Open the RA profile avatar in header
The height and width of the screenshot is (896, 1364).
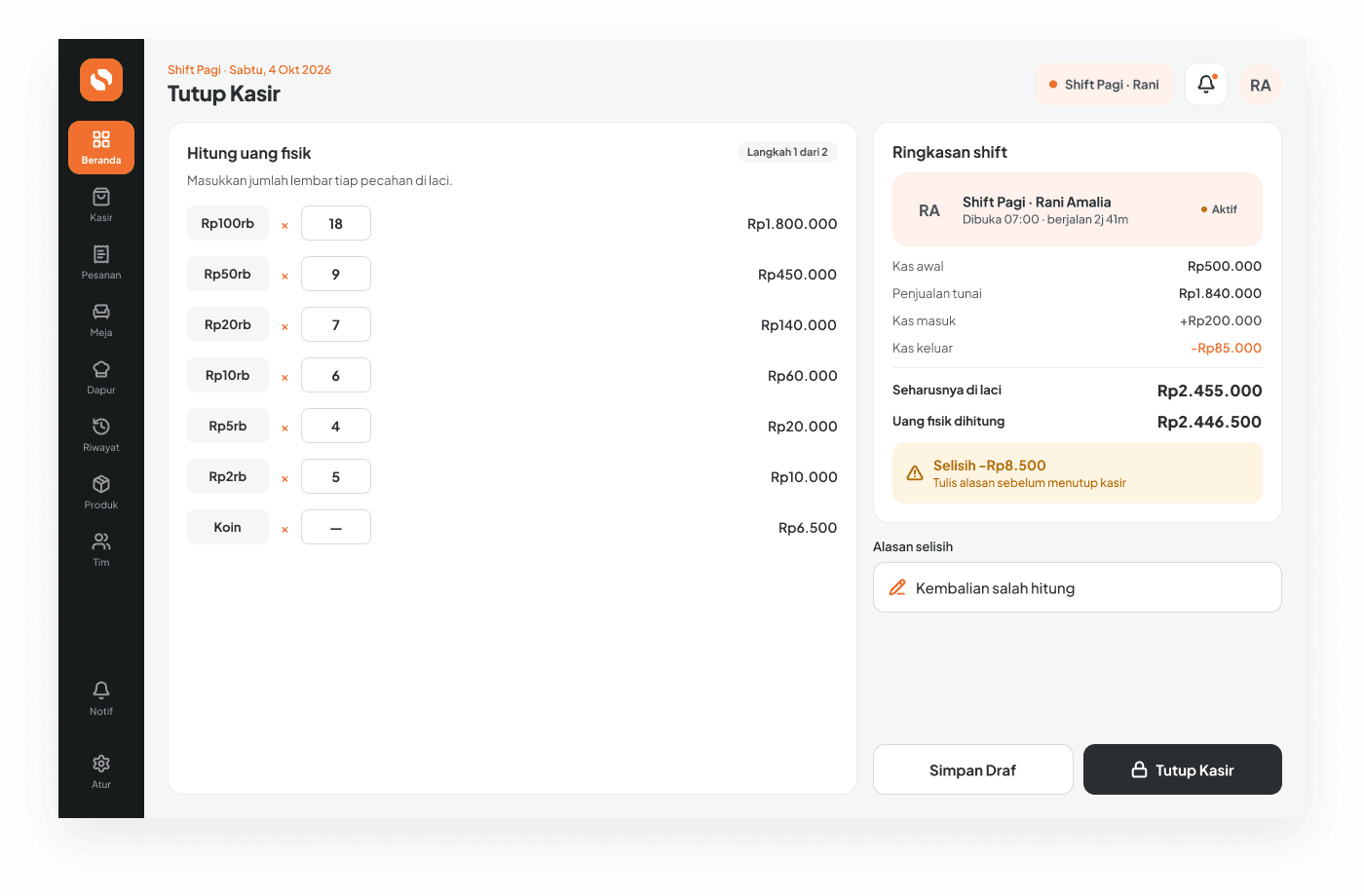point(1261,85)
